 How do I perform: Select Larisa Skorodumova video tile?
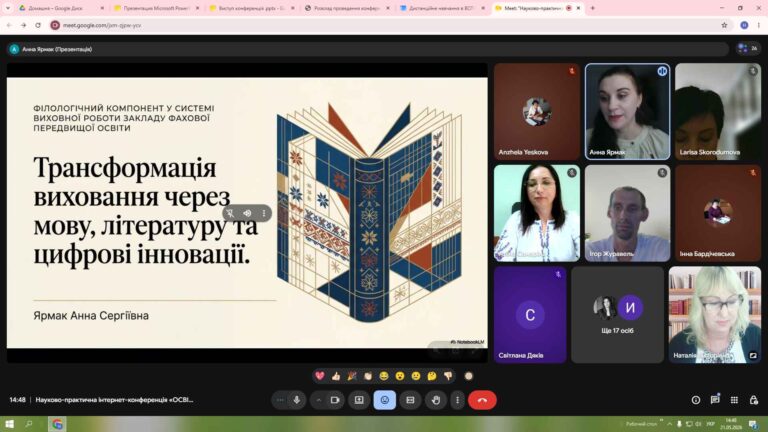pos(718,112)
